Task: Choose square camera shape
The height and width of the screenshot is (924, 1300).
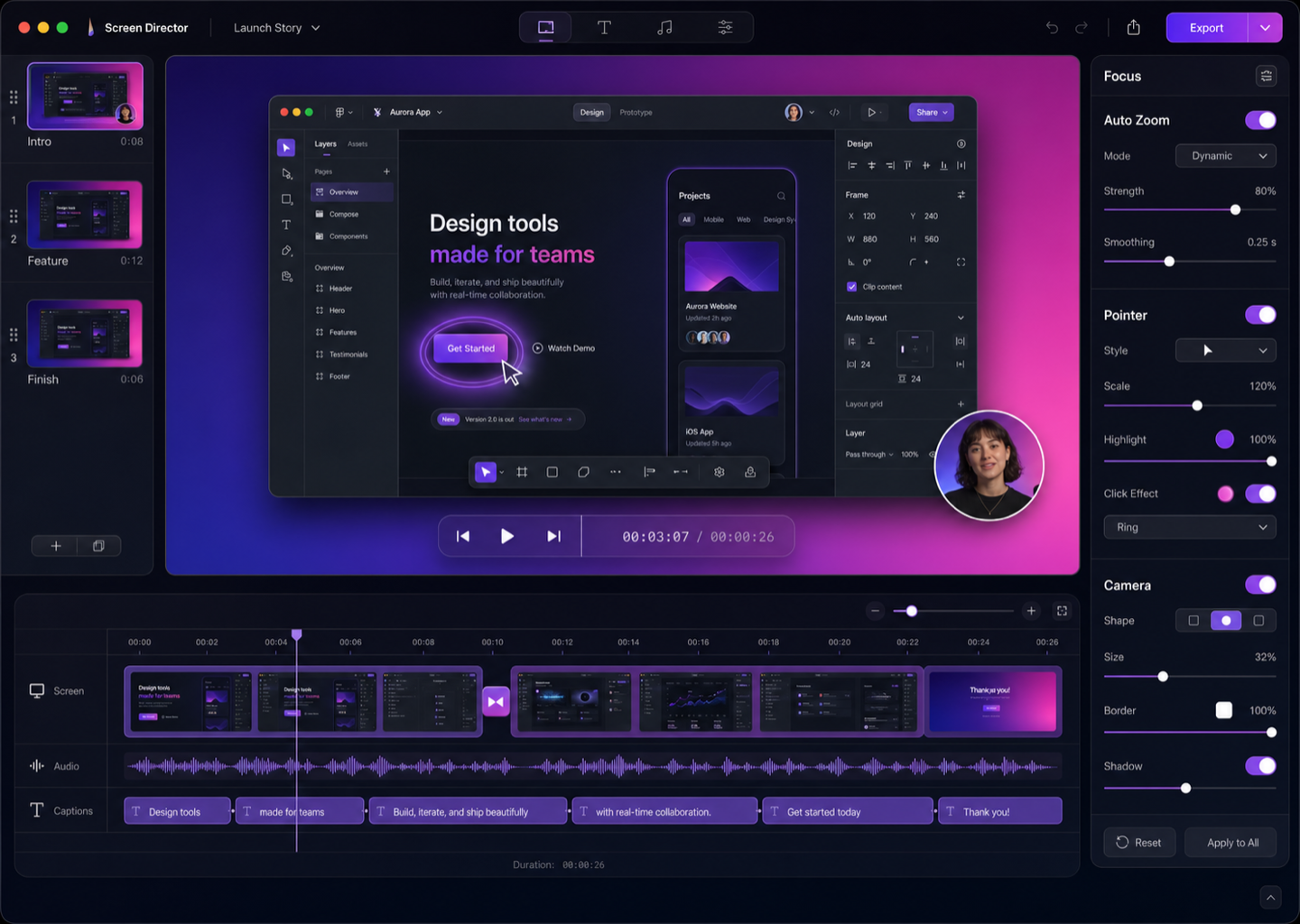Action: point(1193,621)
